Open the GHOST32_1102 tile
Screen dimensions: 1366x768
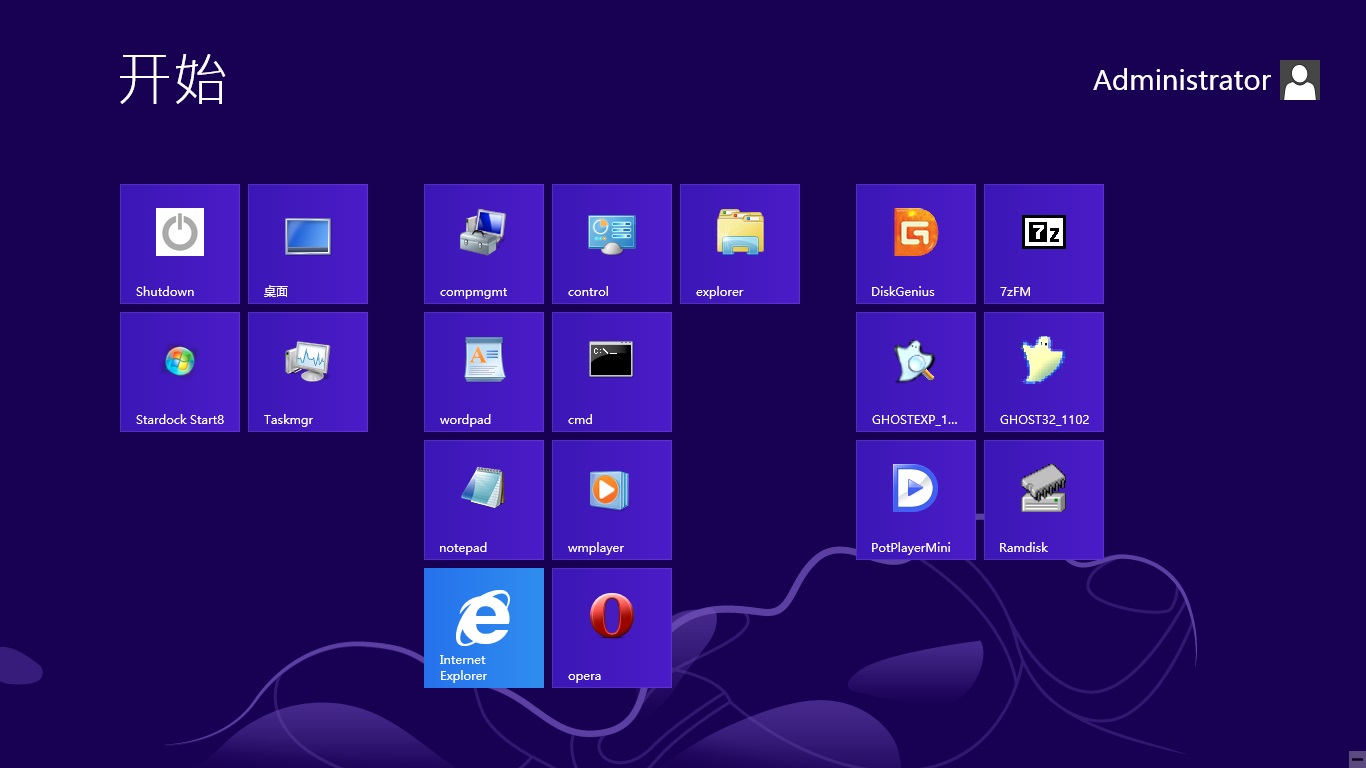(x=1044, y=372)
